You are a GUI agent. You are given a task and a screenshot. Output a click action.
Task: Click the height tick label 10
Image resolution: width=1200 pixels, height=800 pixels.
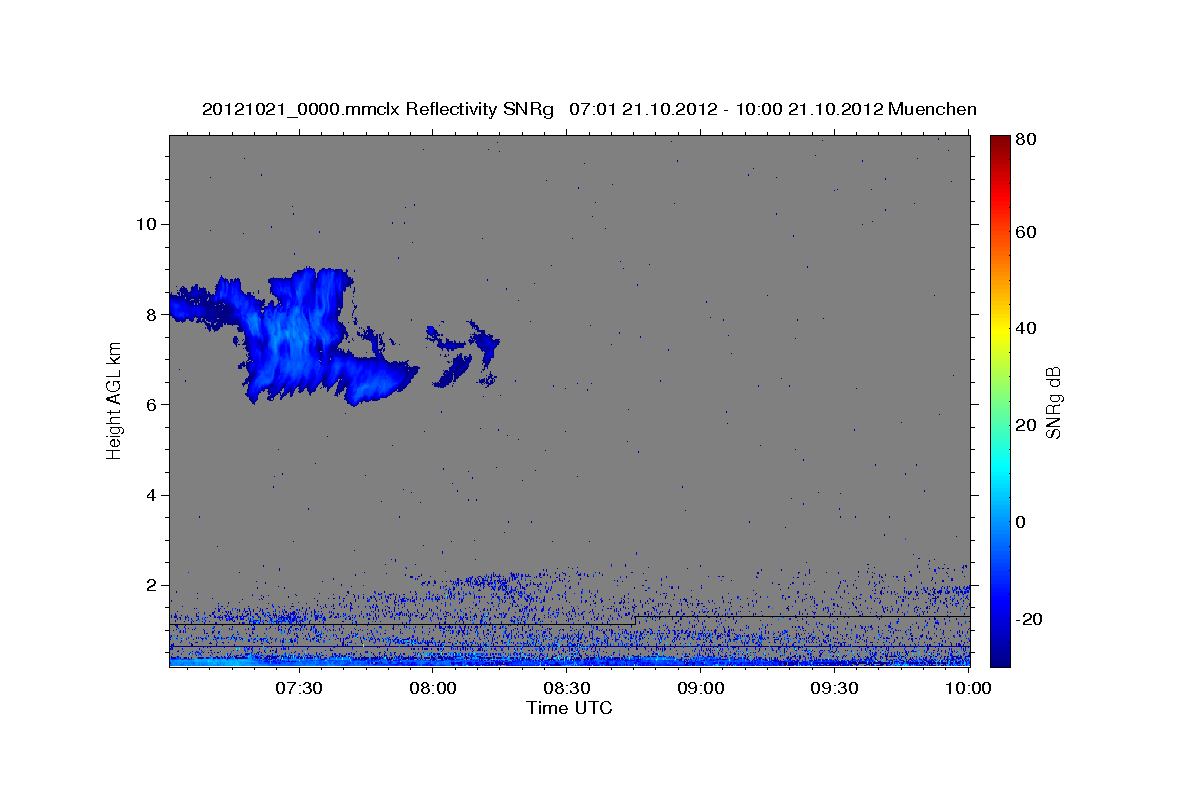pos(147,224)
